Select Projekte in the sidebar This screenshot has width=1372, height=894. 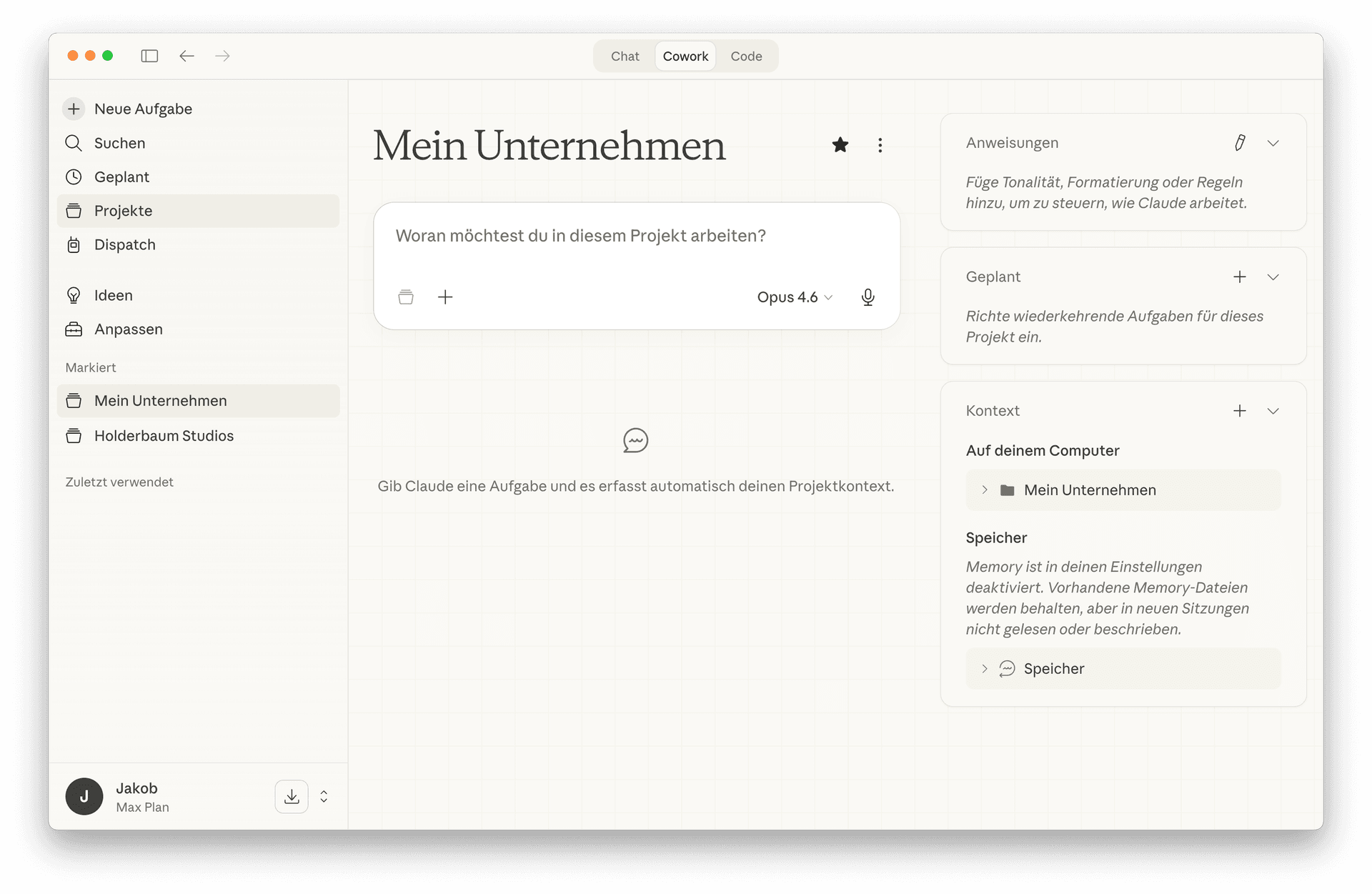(199, 211)
